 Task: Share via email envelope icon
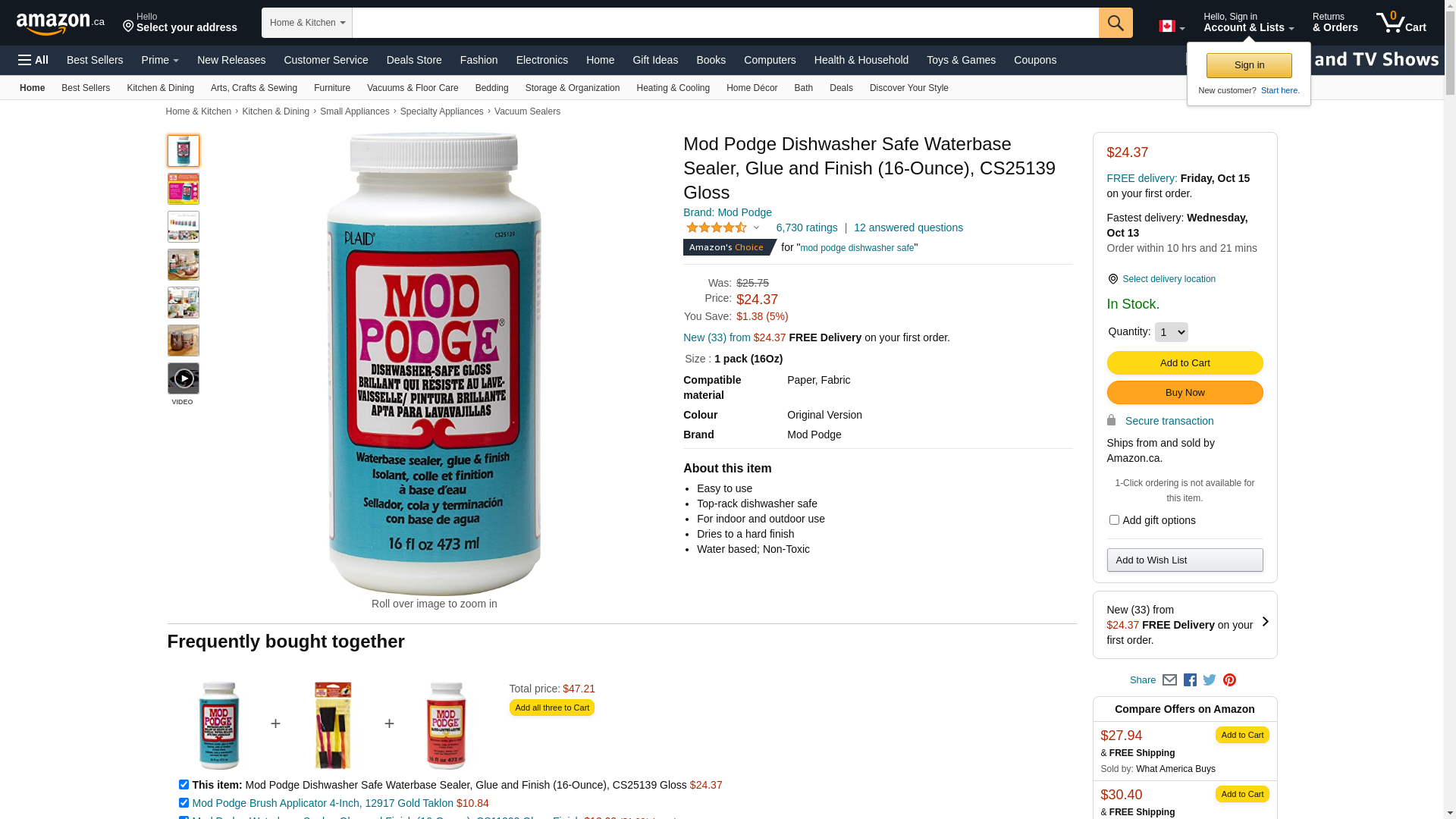coord(1169,680)
